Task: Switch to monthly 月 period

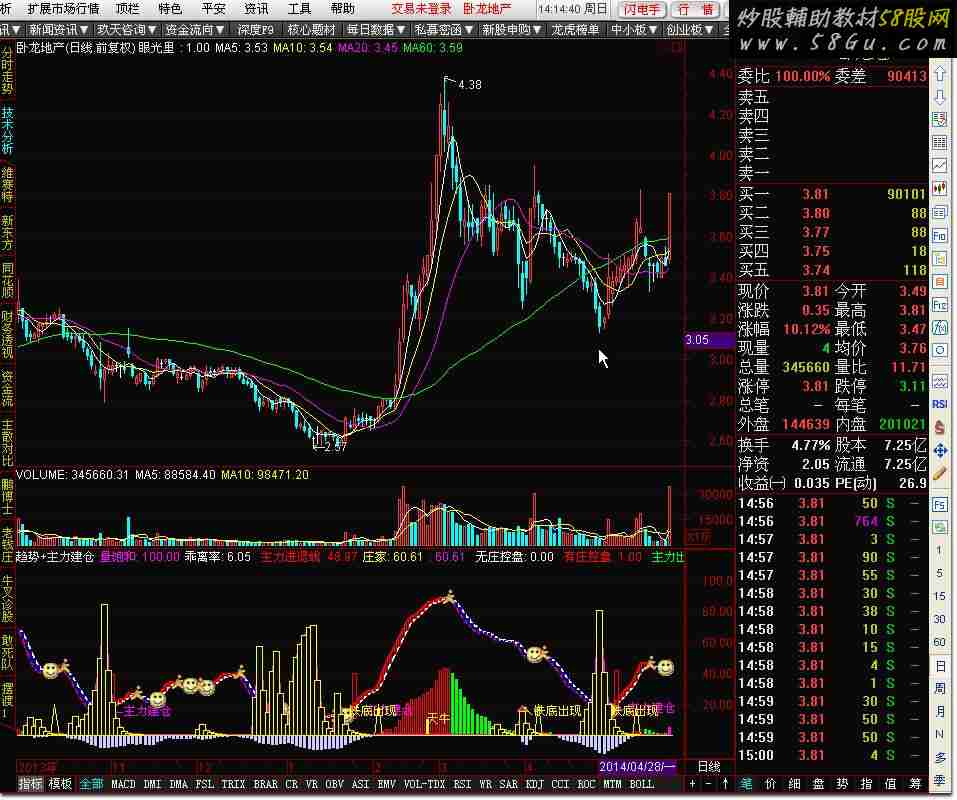Action: (x=940, y=712)
